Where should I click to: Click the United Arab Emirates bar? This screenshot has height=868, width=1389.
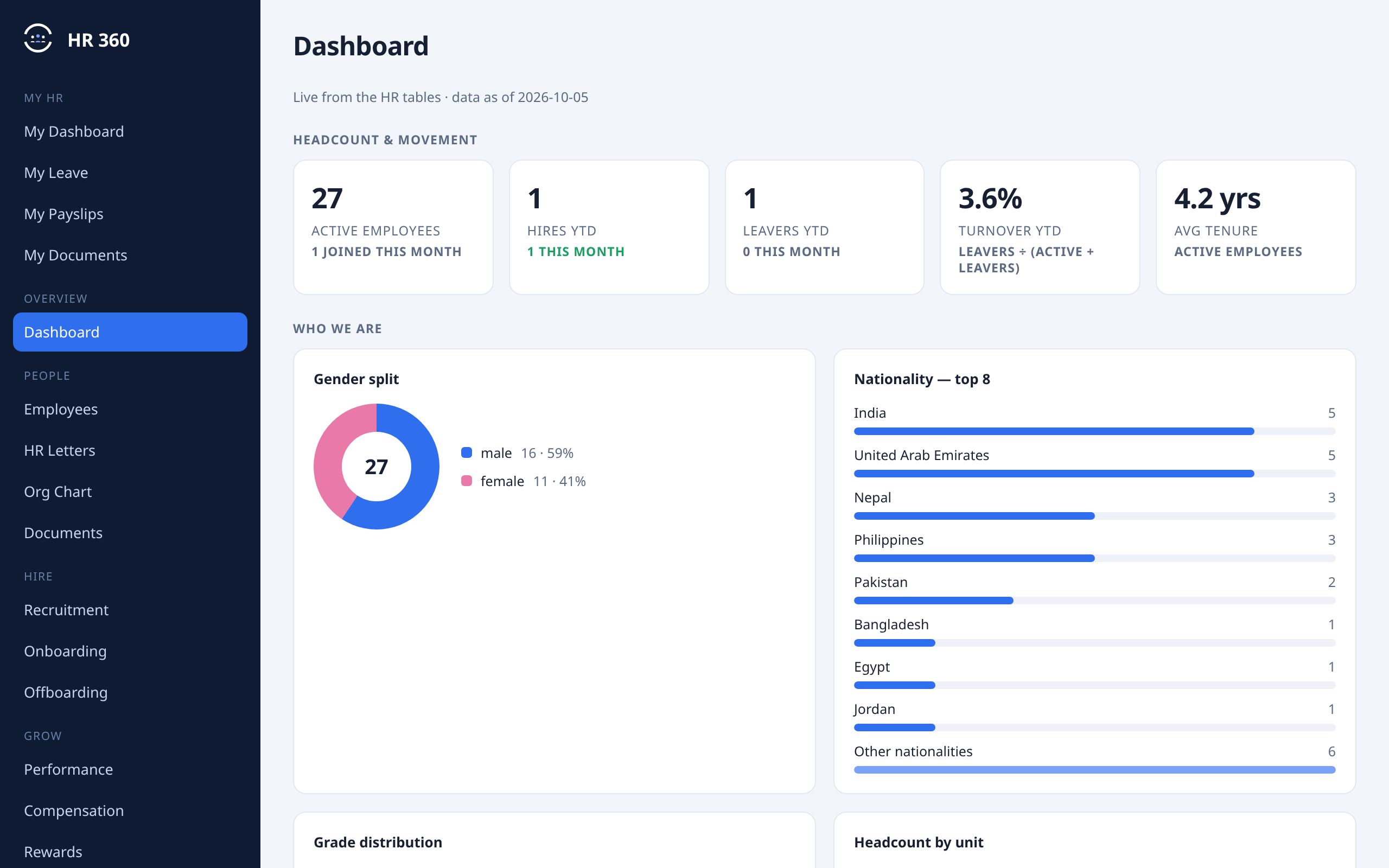[x=1094, y=474]
